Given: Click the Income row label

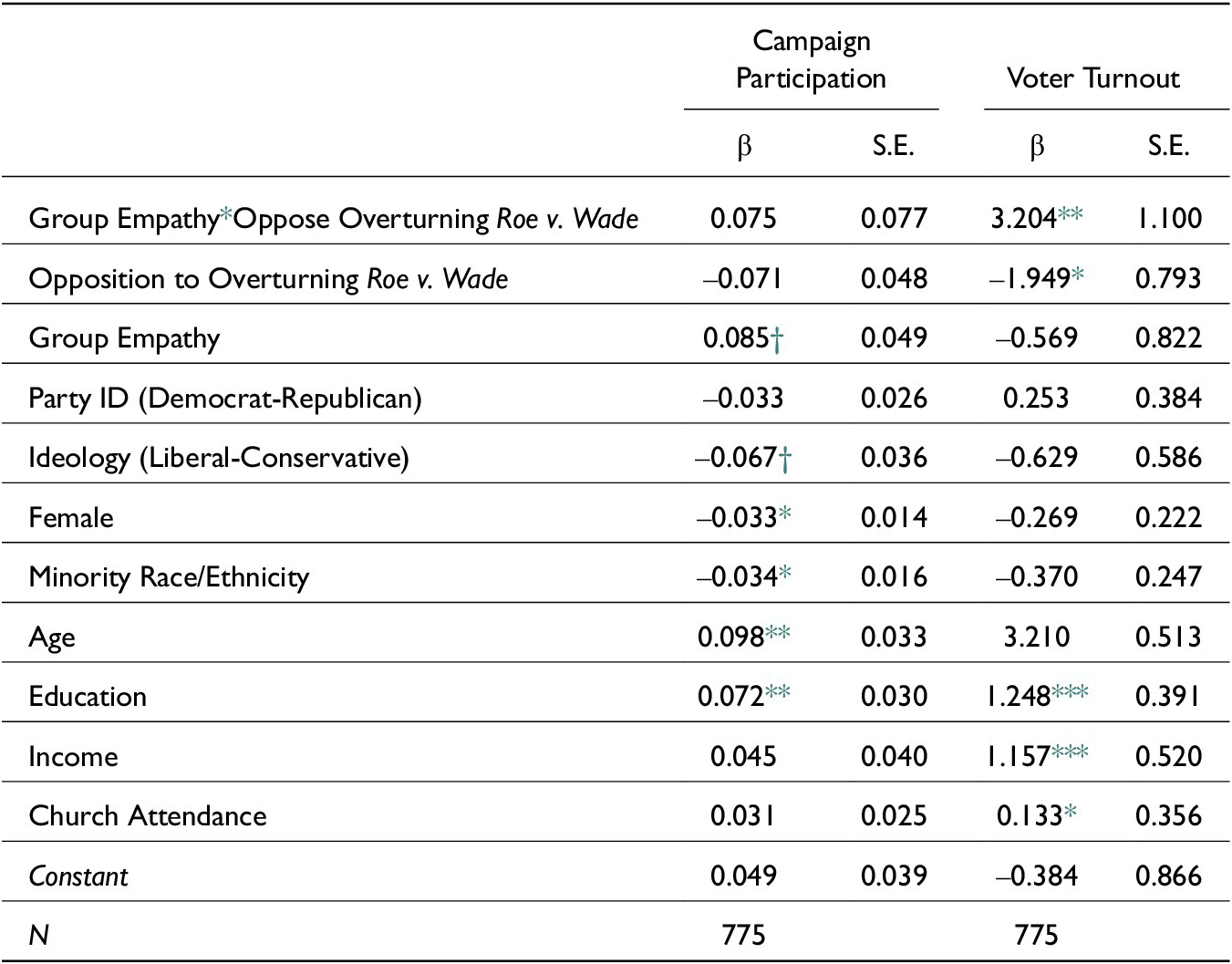Looking at the screenshot, I should click(x=73, y=757).
